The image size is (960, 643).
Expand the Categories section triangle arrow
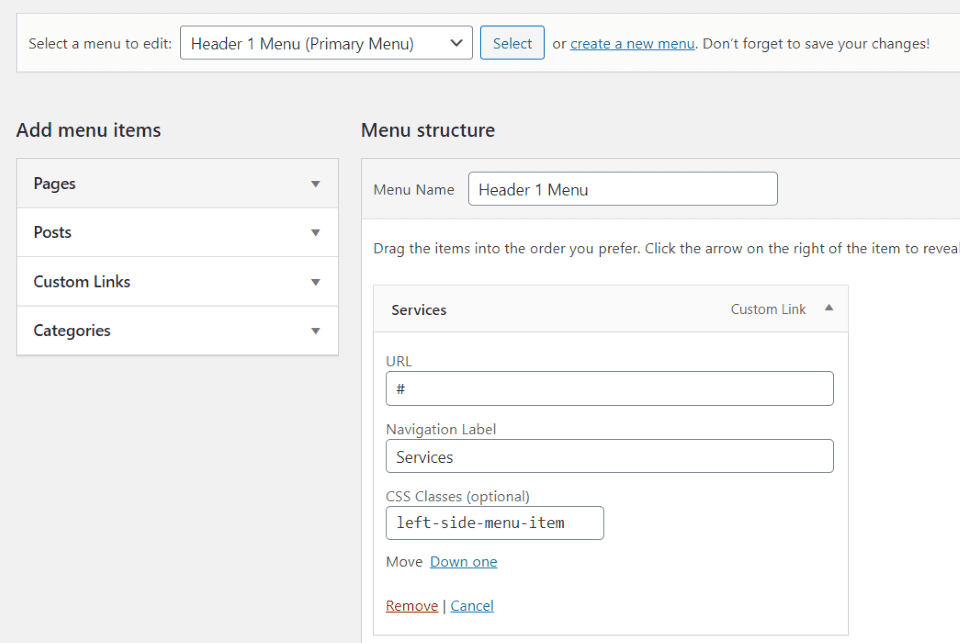click(315, 331)
